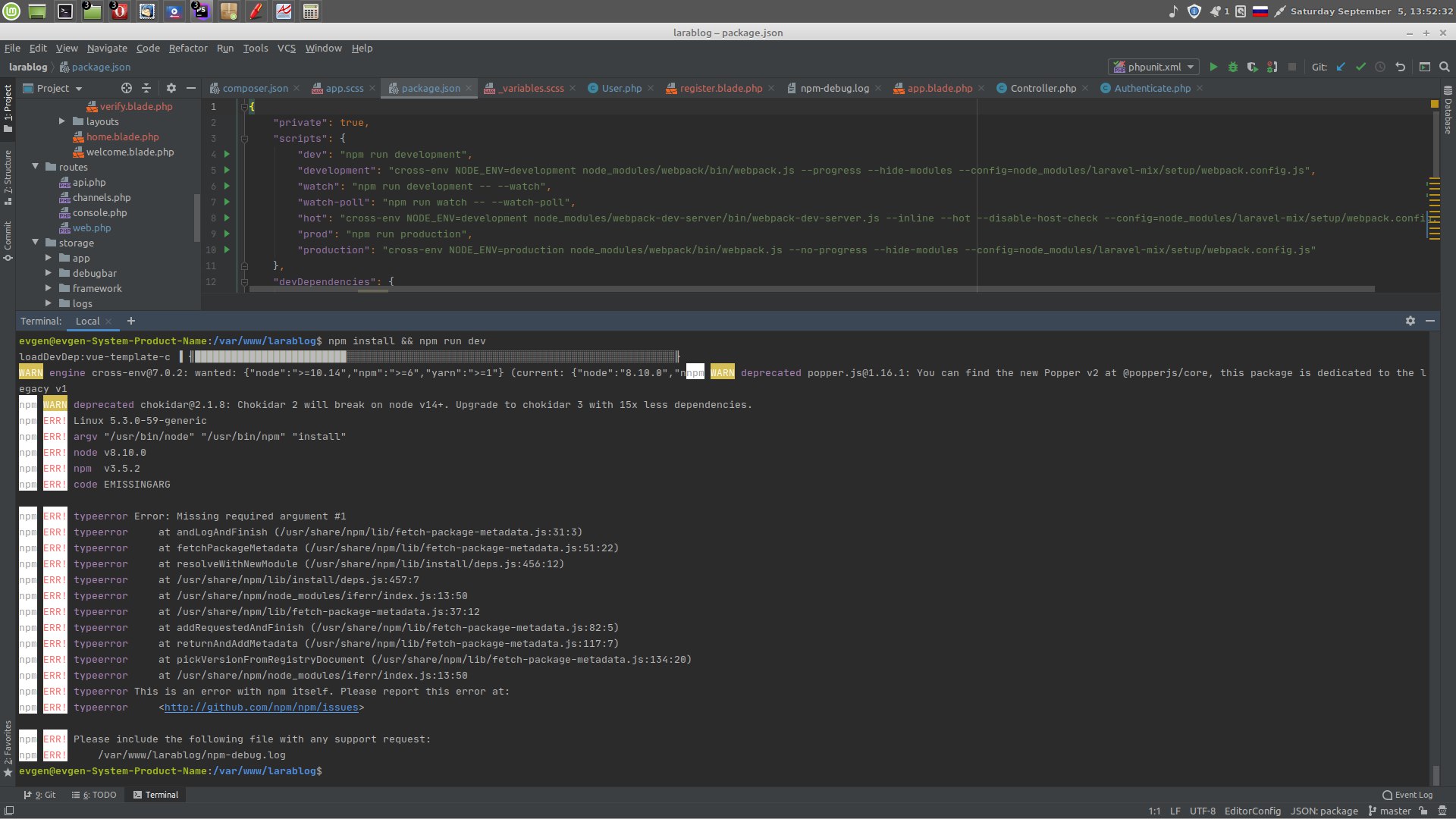1456x819 pixels.
Task: Open the run anything window icon
Action: pos(1425,67)
